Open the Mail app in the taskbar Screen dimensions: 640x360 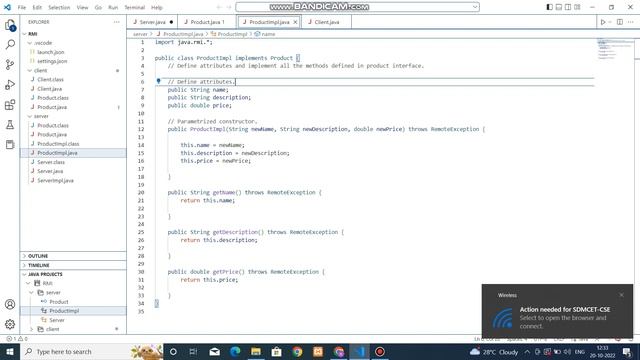pyautogui.click(x=214, y=351)
